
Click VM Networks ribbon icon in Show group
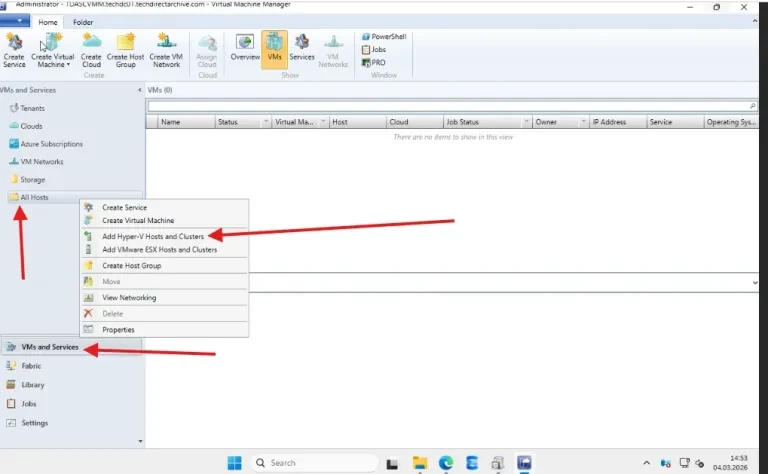pos(333,50)
